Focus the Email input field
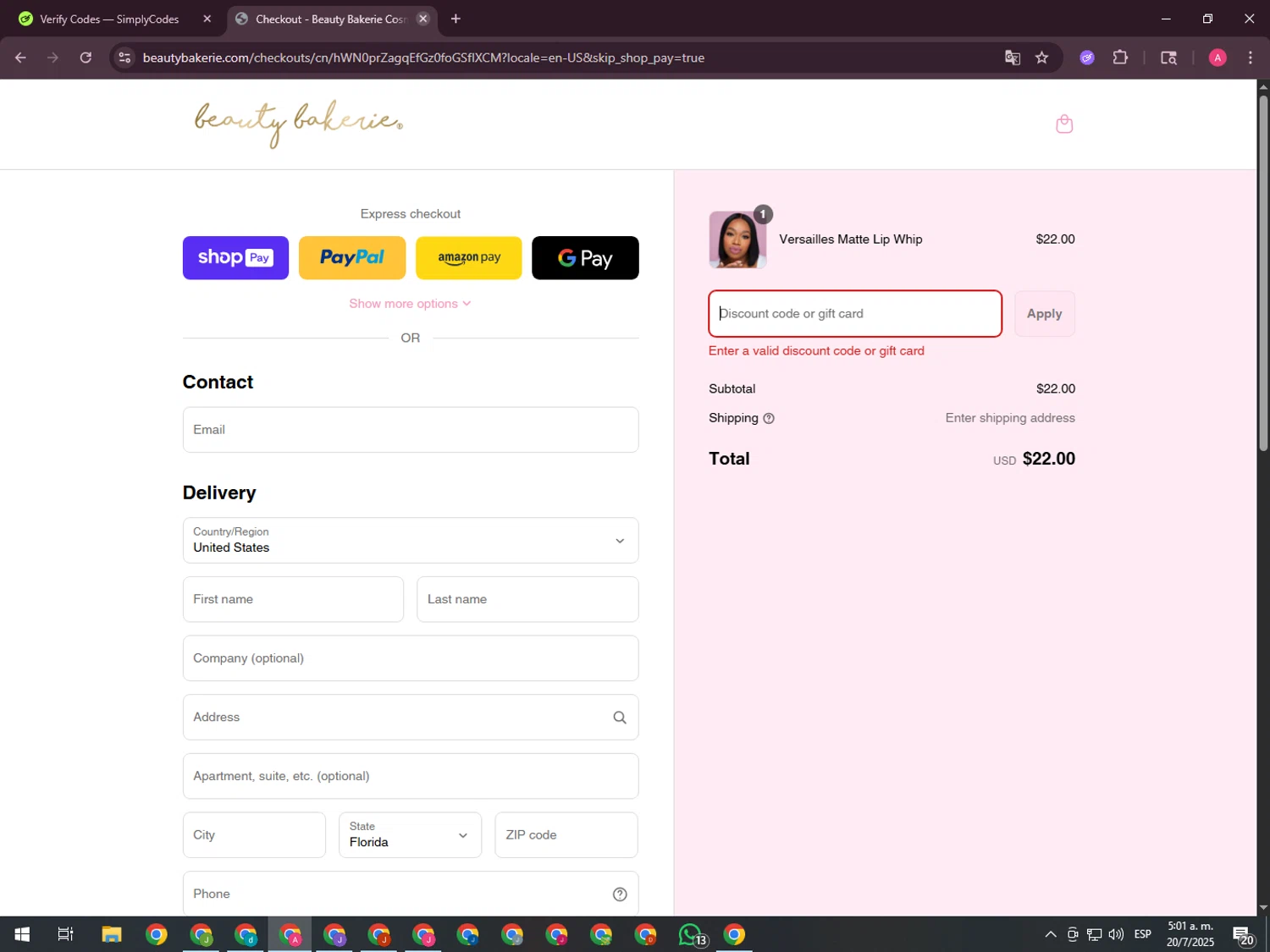The width and height of the screenshot is (1270, 952). 411,430
